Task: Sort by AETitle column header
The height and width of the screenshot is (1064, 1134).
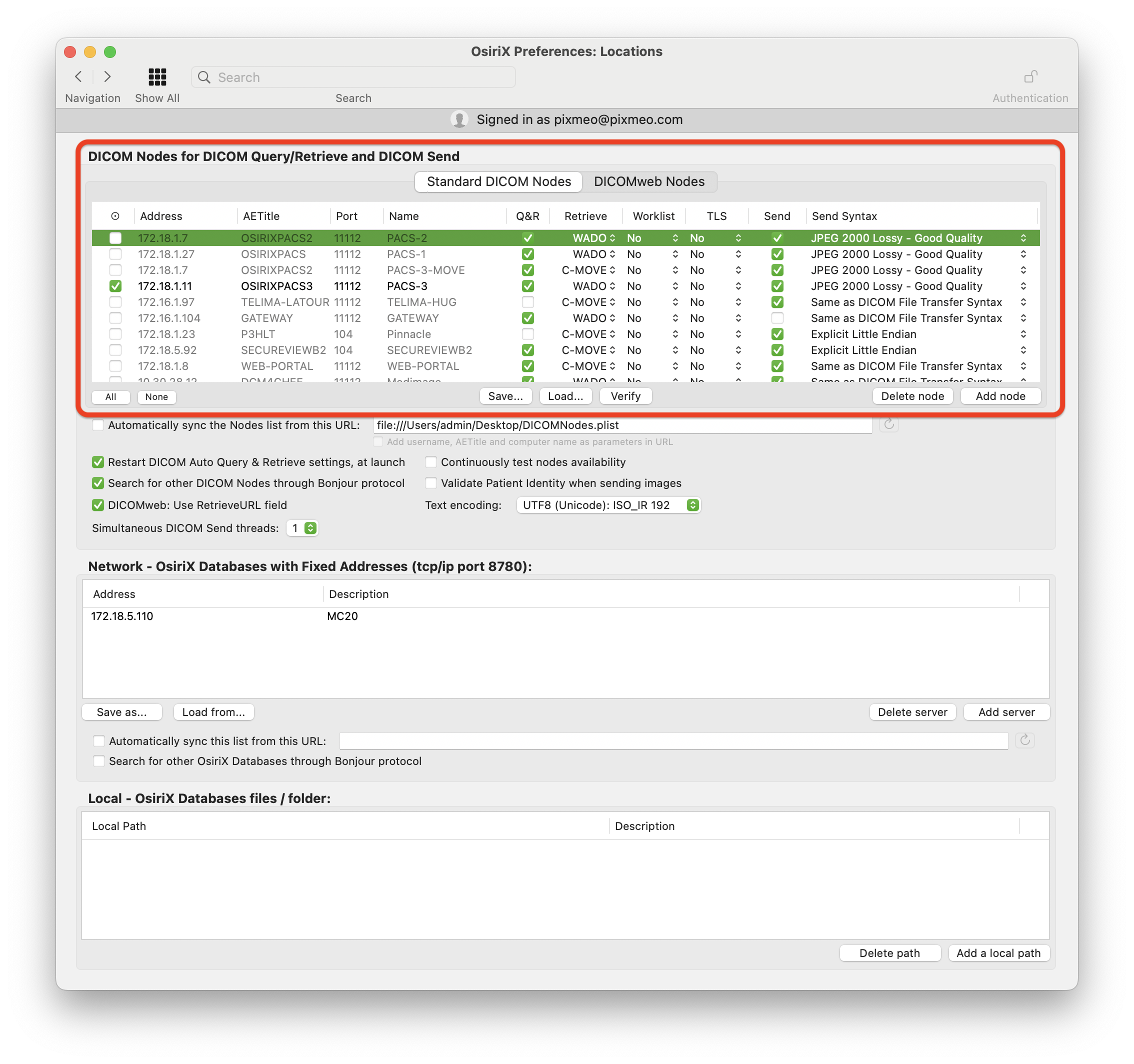Action: click(283, 216)
